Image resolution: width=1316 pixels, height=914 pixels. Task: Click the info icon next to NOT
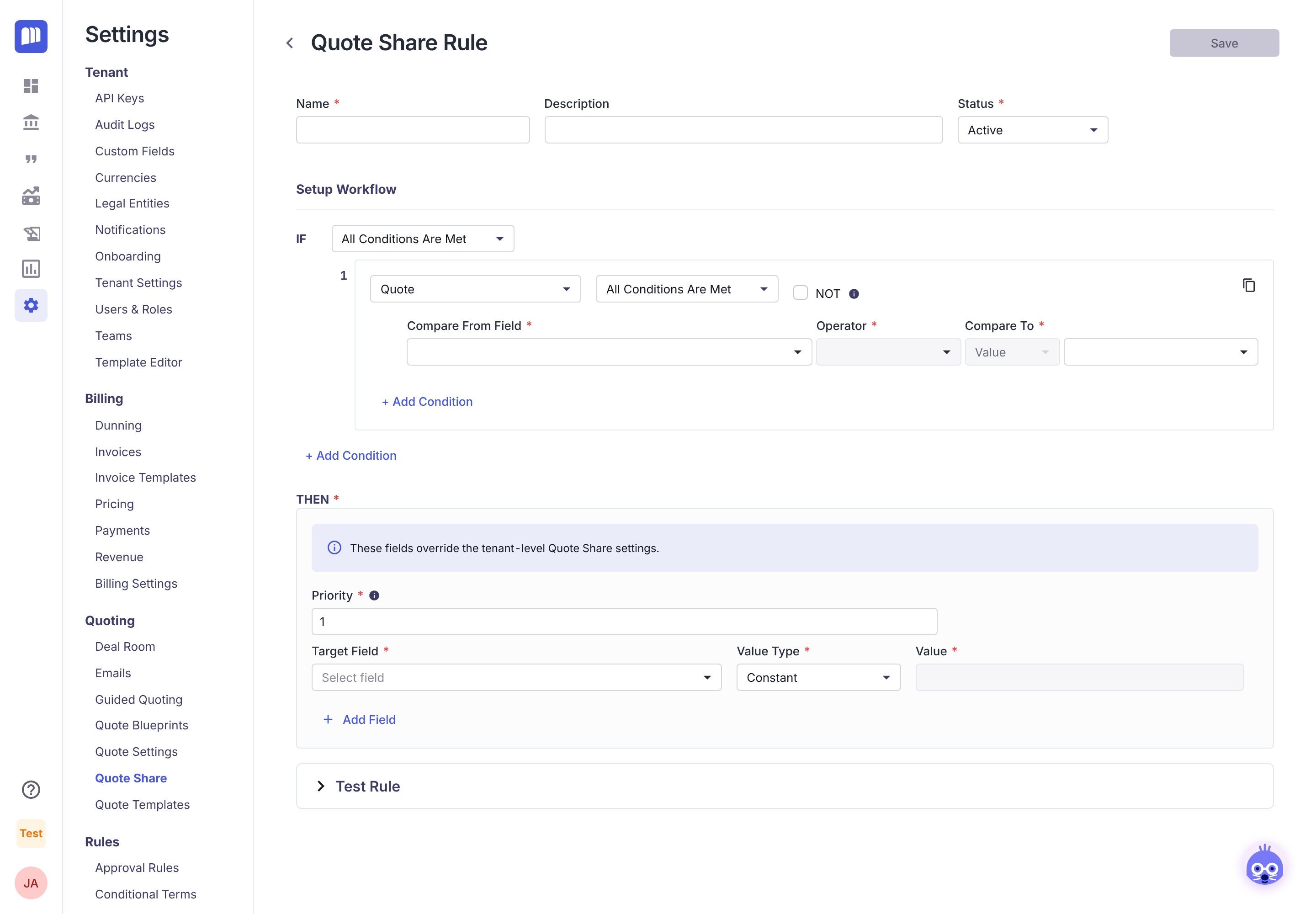tap(854, 294)
